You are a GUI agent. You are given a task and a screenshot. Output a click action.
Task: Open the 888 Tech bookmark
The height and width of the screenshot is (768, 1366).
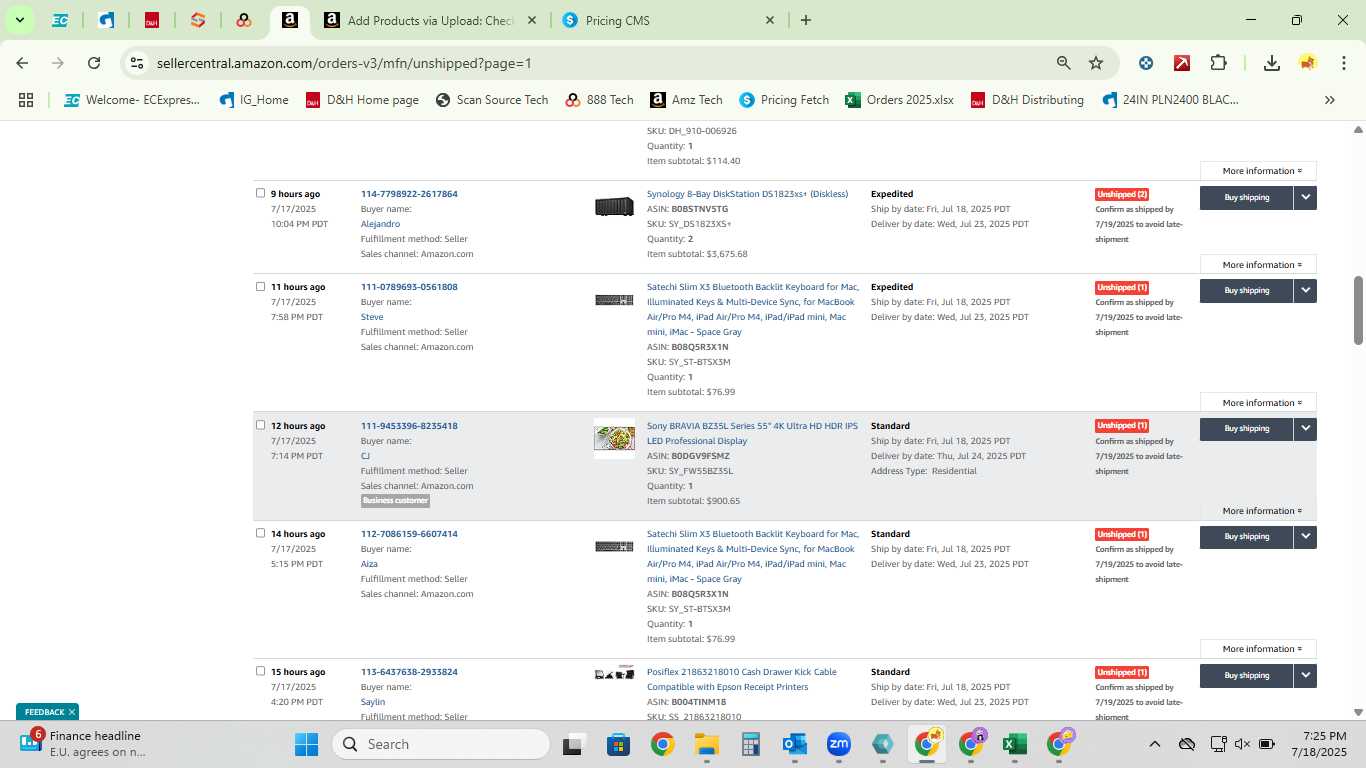pos(600,100)
